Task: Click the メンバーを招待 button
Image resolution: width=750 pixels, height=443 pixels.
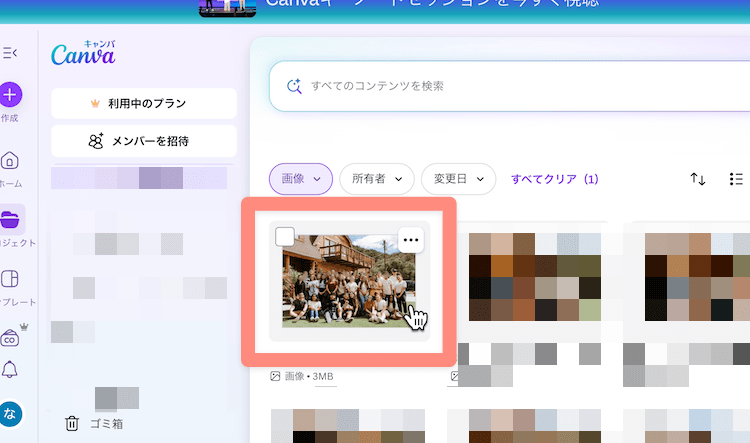Action: click(144, 141)
